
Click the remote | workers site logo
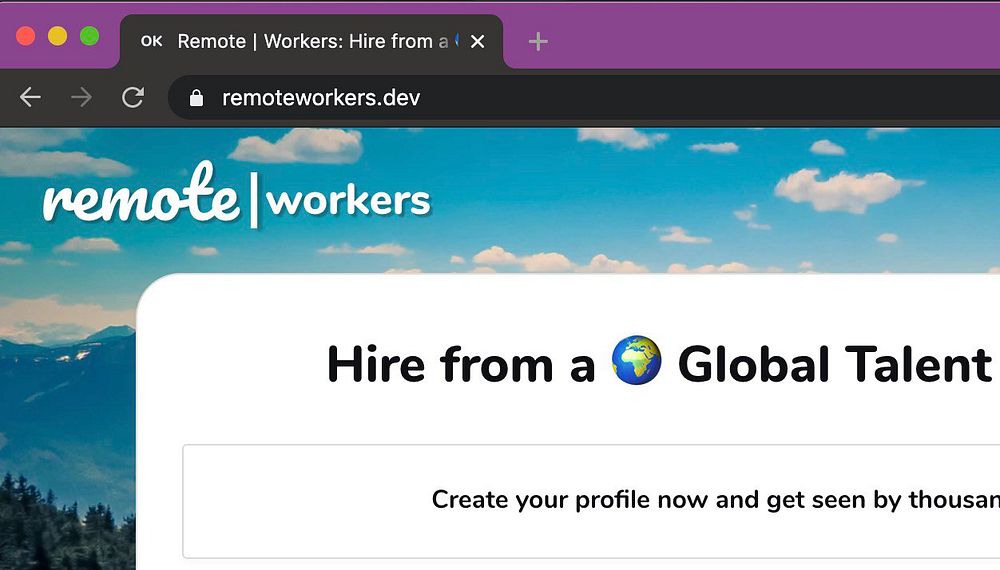237,197
